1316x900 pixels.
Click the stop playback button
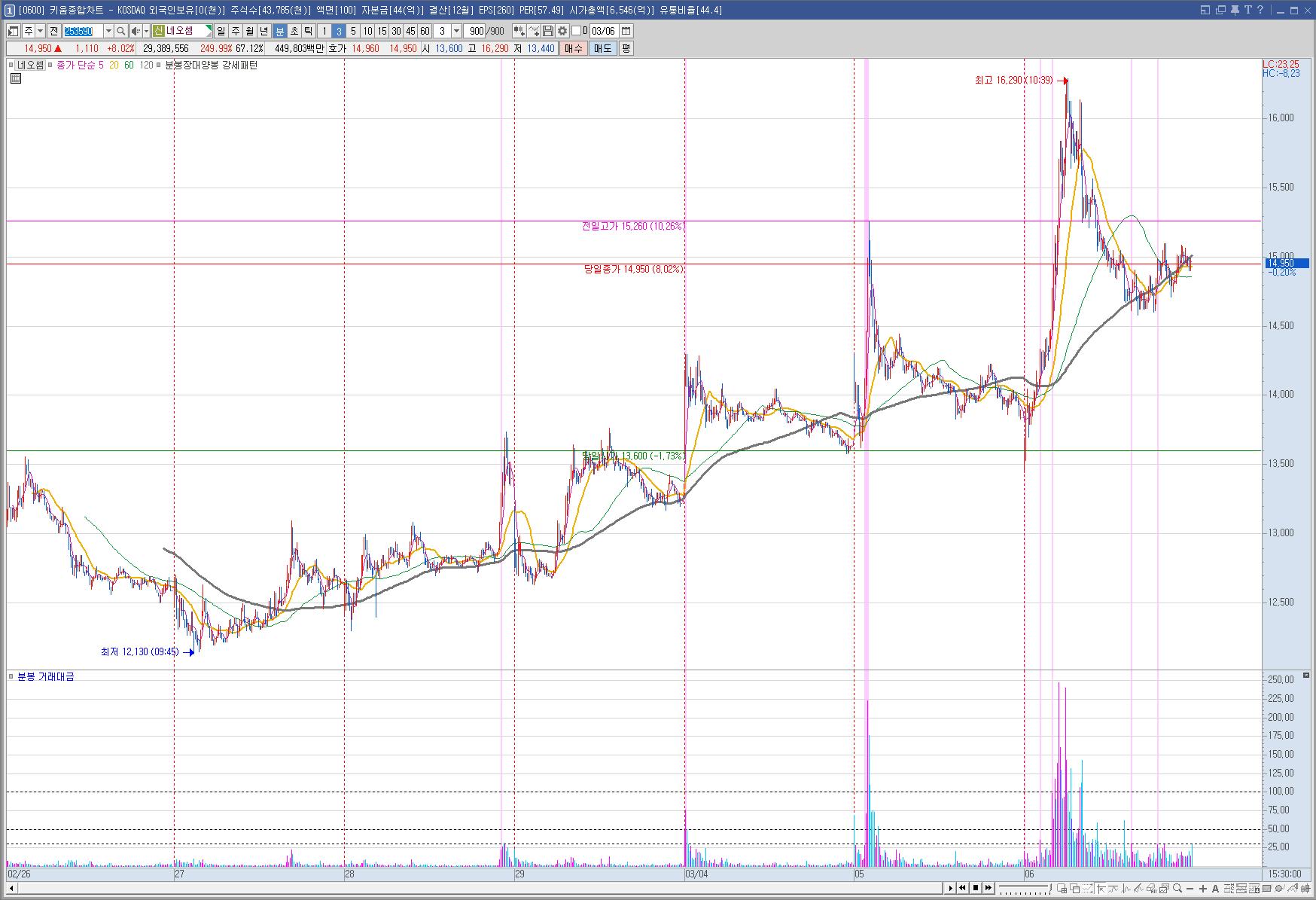click(976, 889)
